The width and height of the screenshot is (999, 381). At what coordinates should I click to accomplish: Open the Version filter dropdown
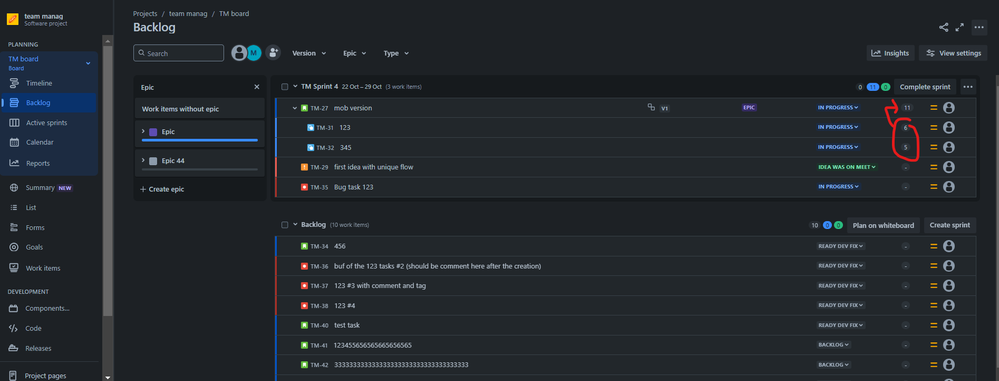pos(309,54)
